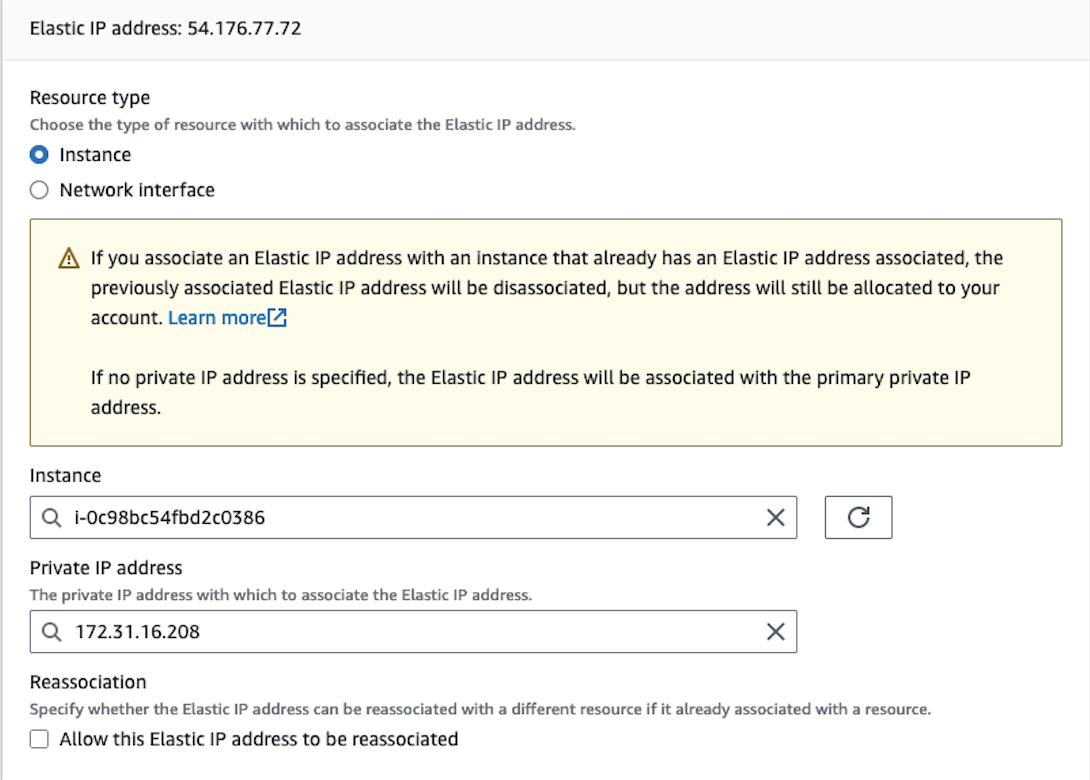Viewport: 1090px width, 780px height.
Task: Click the magnifier icon in Private IP field
Action: pos(52,632)
